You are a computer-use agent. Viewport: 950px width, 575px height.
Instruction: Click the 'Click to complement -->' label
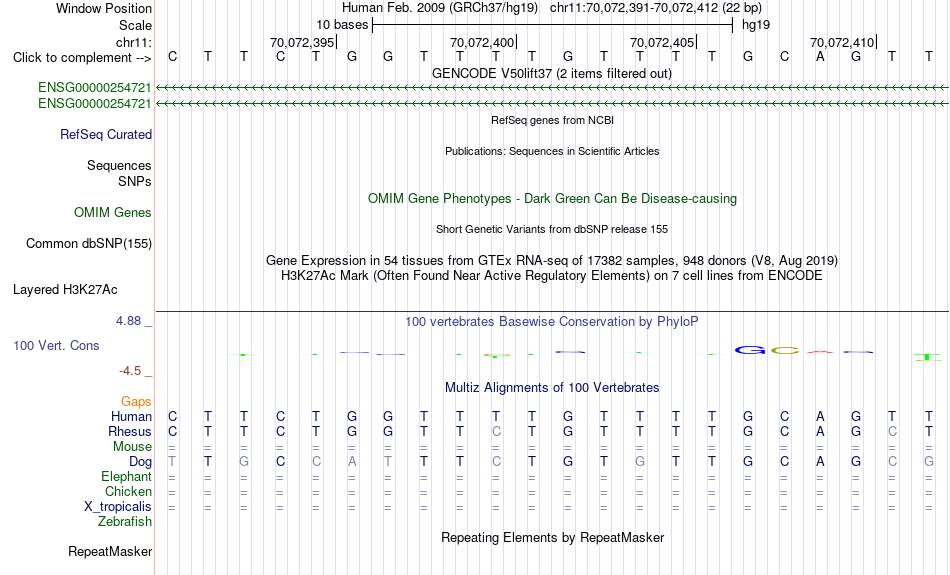82,58
